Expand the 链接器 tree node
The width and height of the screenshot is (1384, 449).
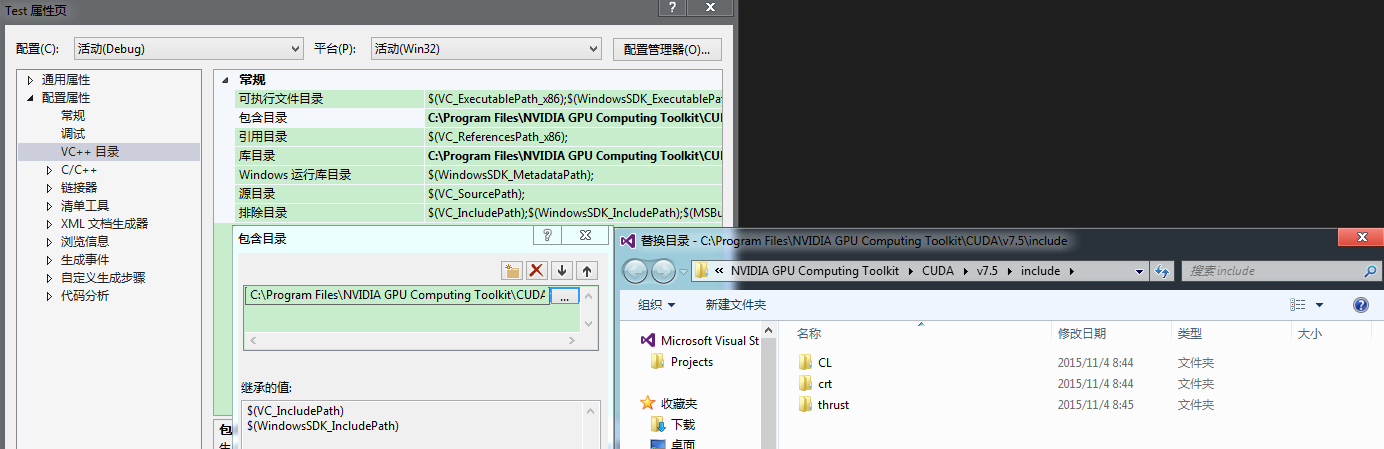50,188
